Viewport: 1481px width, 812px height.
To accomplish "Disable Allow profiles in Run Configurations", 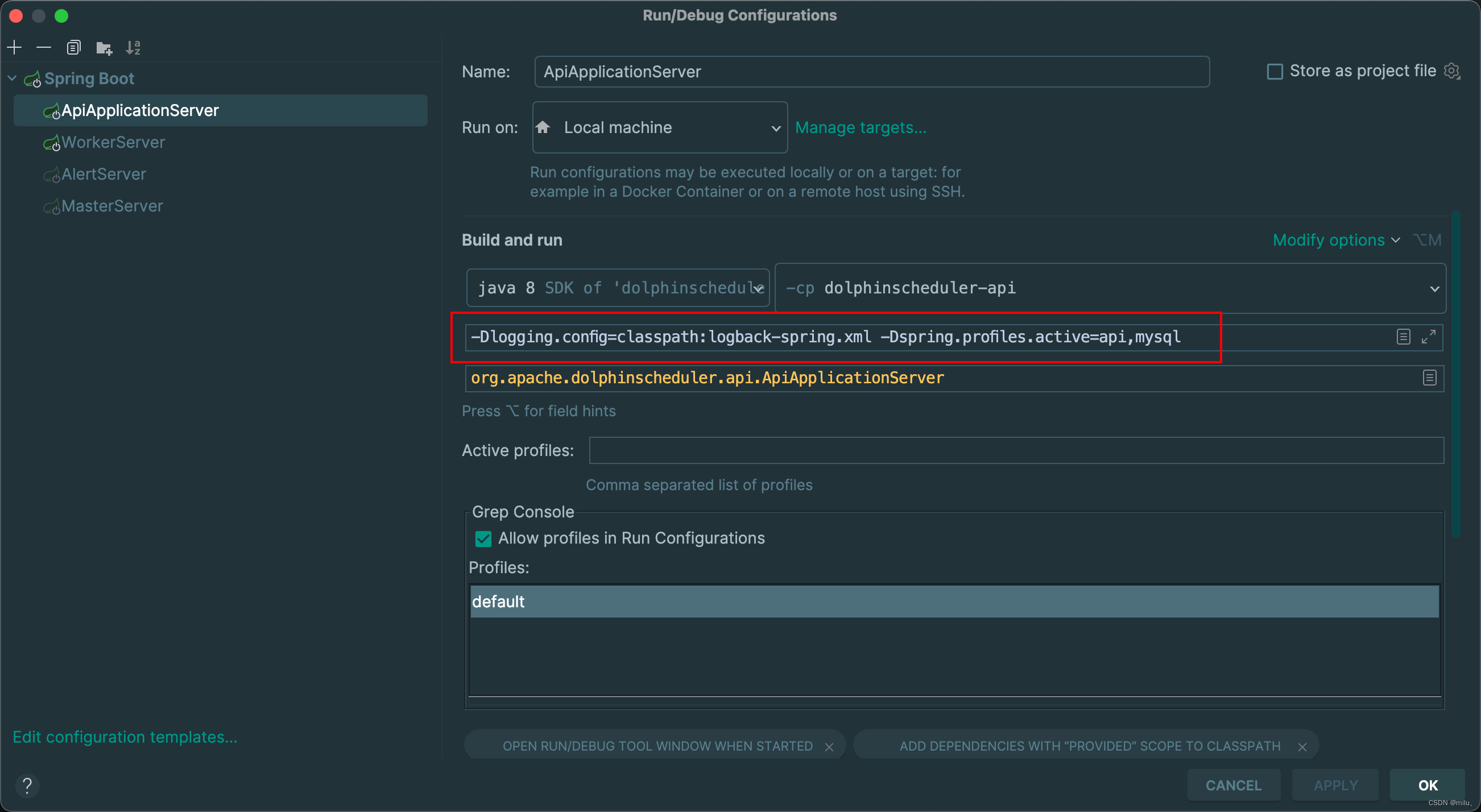I will click(x=483, y=538).
